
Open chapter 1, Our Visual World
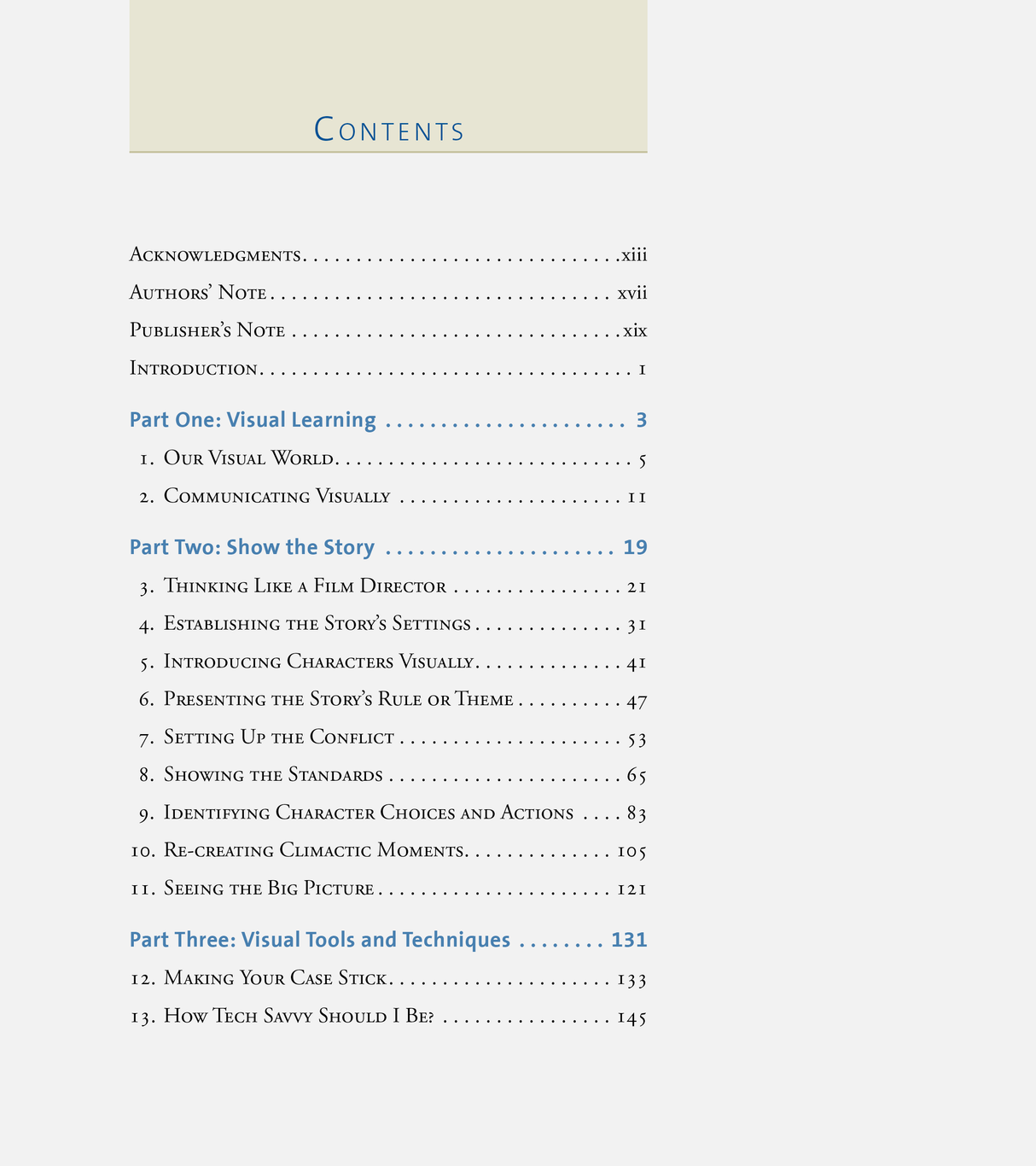[x=248, y=459]
